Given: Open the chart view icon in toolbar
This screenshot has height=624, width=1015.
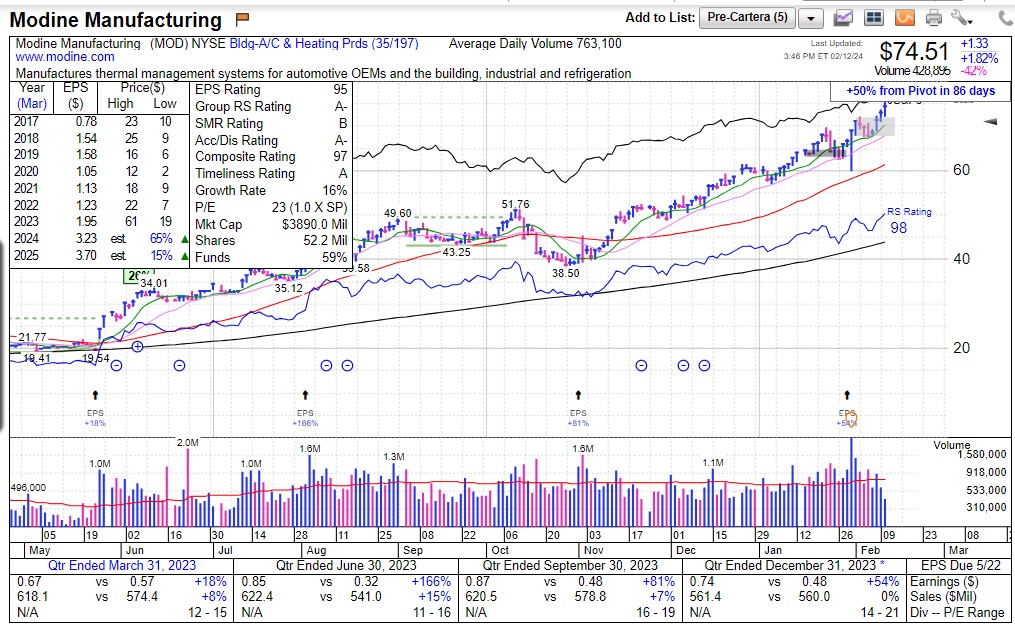Looking at the screenshot, I should (x=843, y=17).
